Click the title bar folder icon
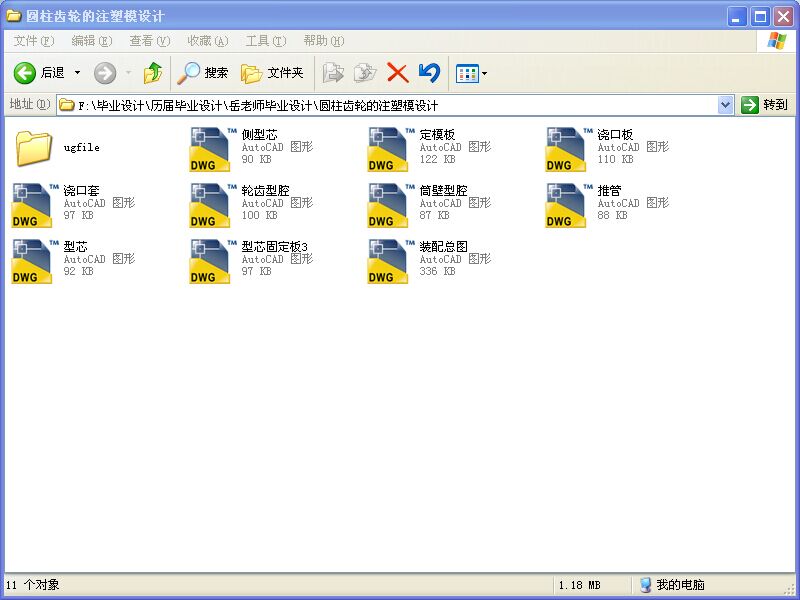 coord(13,16)
